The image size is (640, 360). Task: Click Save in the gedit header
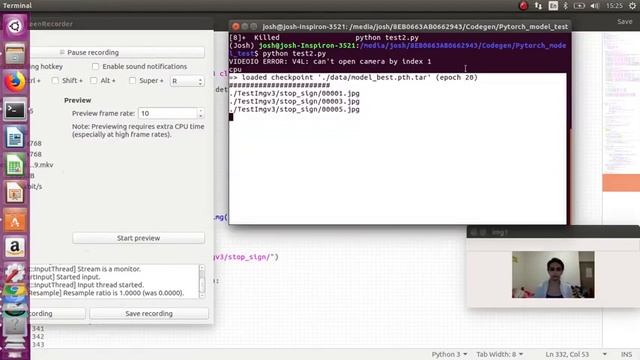tap(624, 22)
